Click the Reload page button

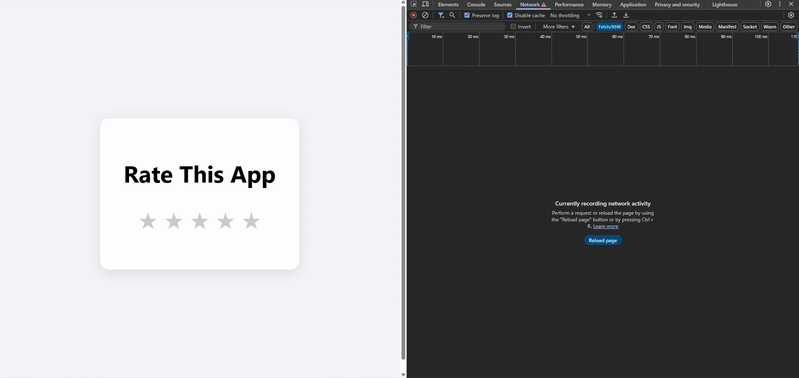603,240
